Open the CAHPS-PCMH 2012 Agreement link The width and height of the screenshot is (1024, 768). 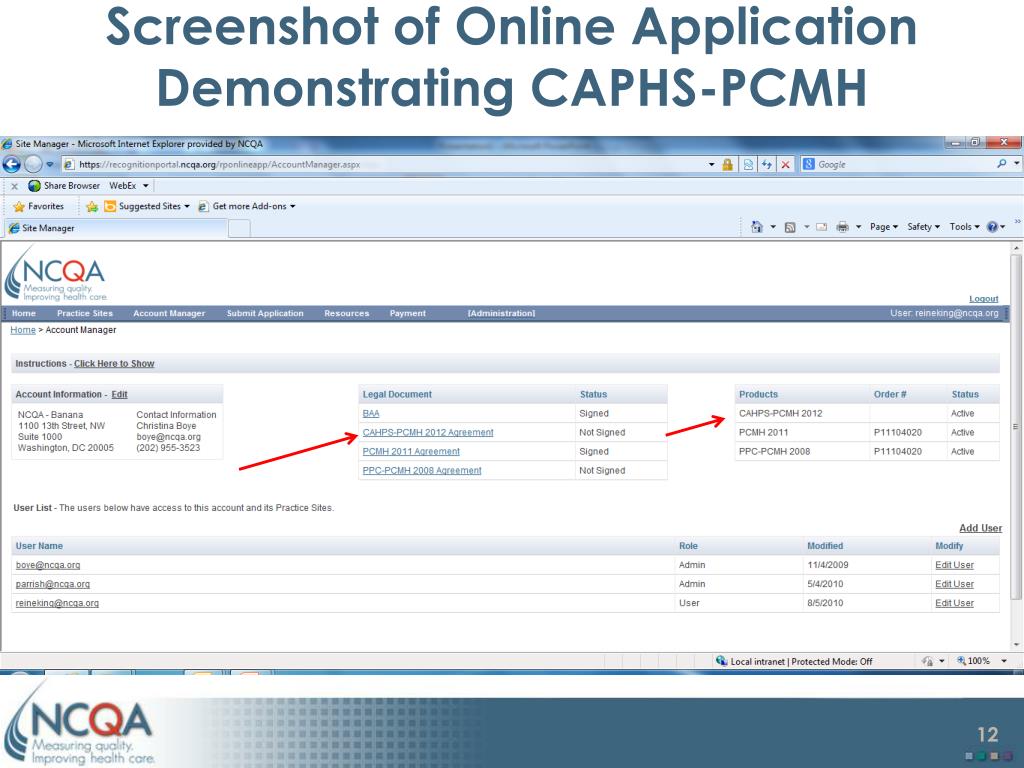[x=428, y=432]
